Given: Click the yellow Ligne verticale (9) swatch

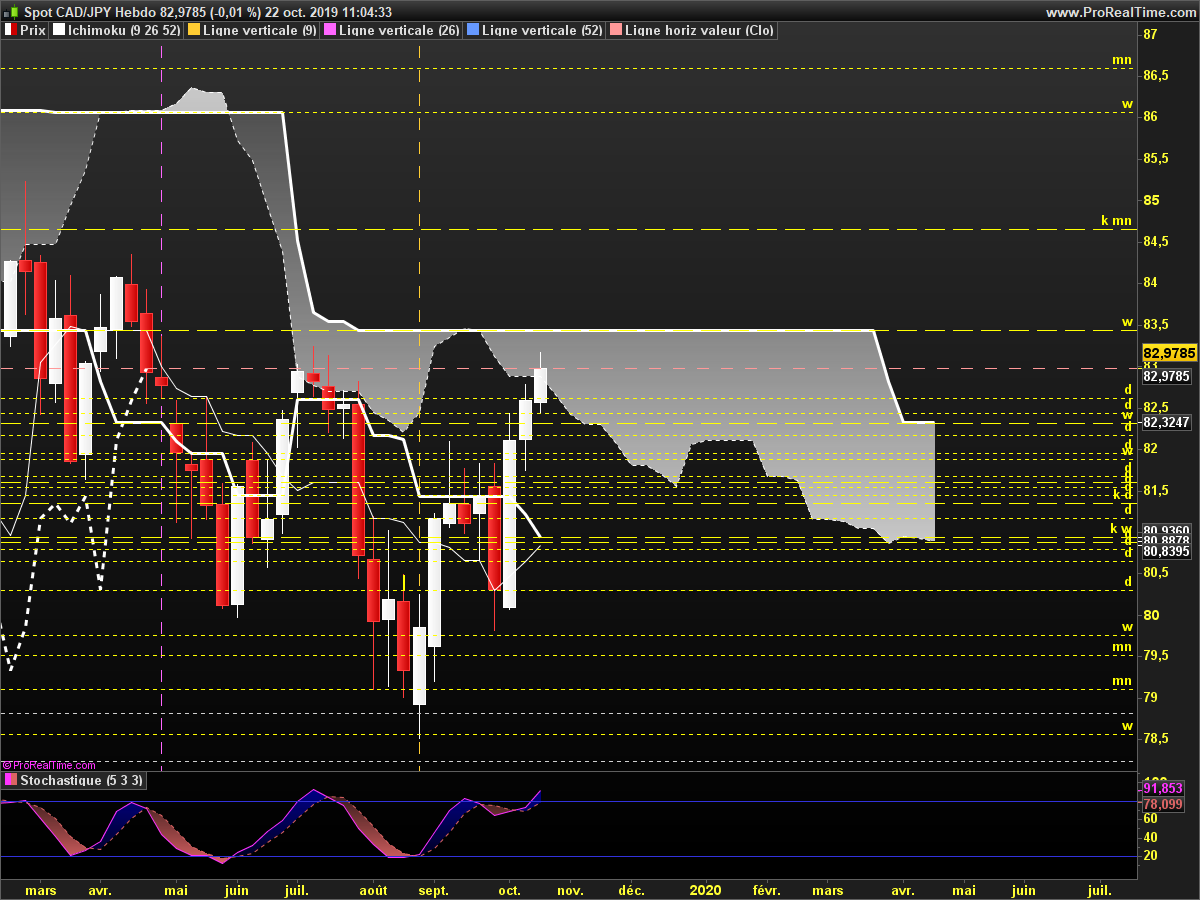Looking at the screenshot, I should tap(193, 31).
